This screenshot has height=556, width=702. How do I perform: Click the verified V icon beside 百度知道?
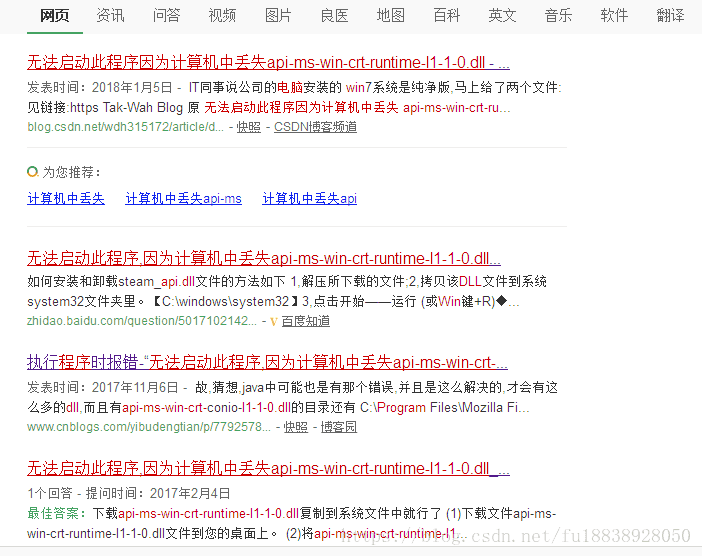click(x=274, y=321)
